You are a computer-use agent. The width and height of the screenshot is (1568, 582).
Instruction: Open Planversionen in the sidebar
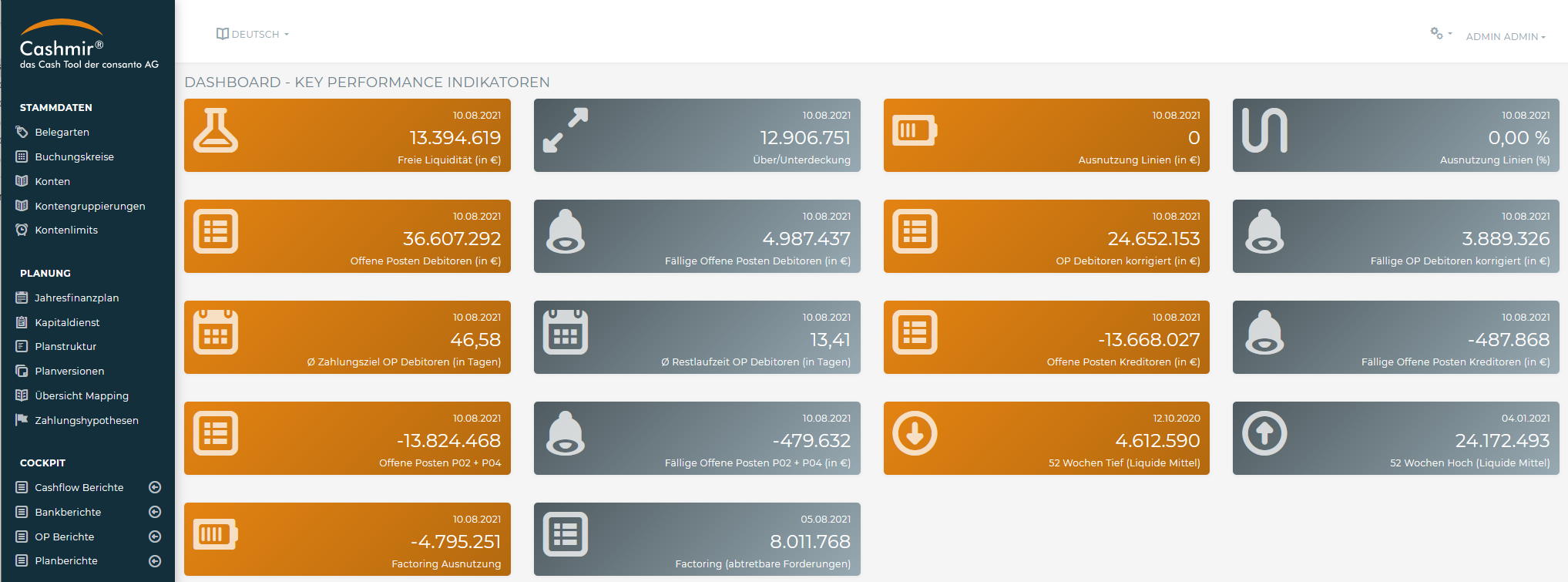(69, 371)
